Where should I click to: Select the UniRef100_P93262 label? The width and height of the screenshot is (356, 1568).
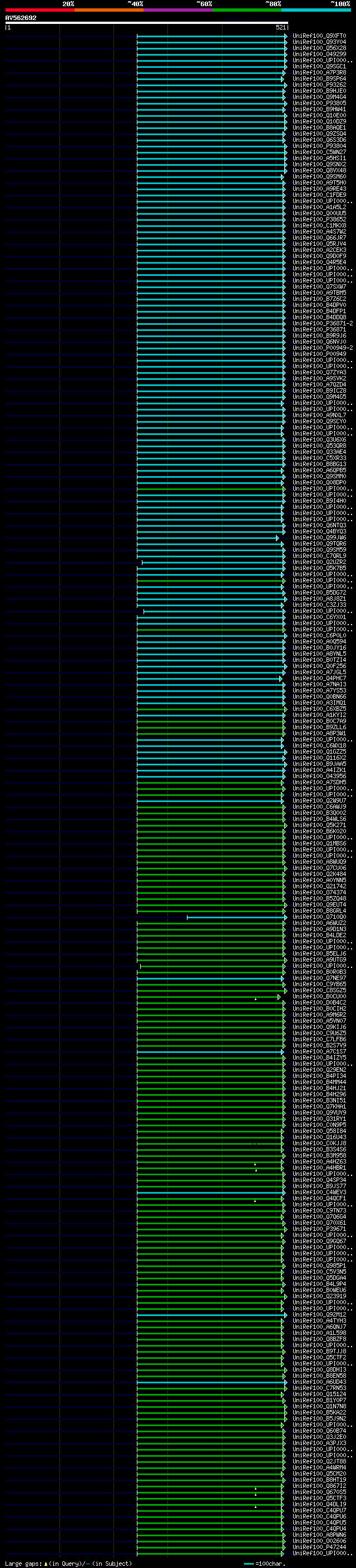319,85
